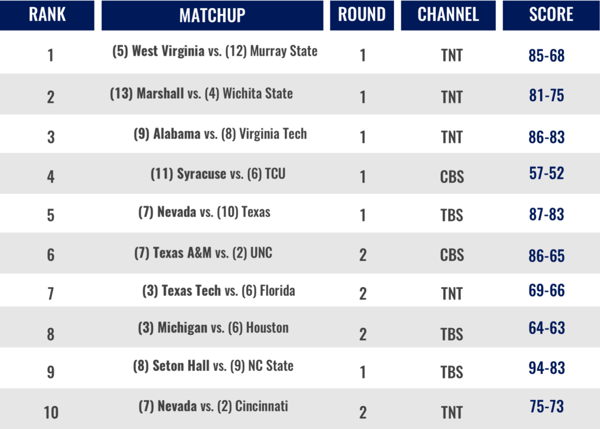Click Texas Tech vs. Florida matchup
600x429 pixels.
coord(218,291)
